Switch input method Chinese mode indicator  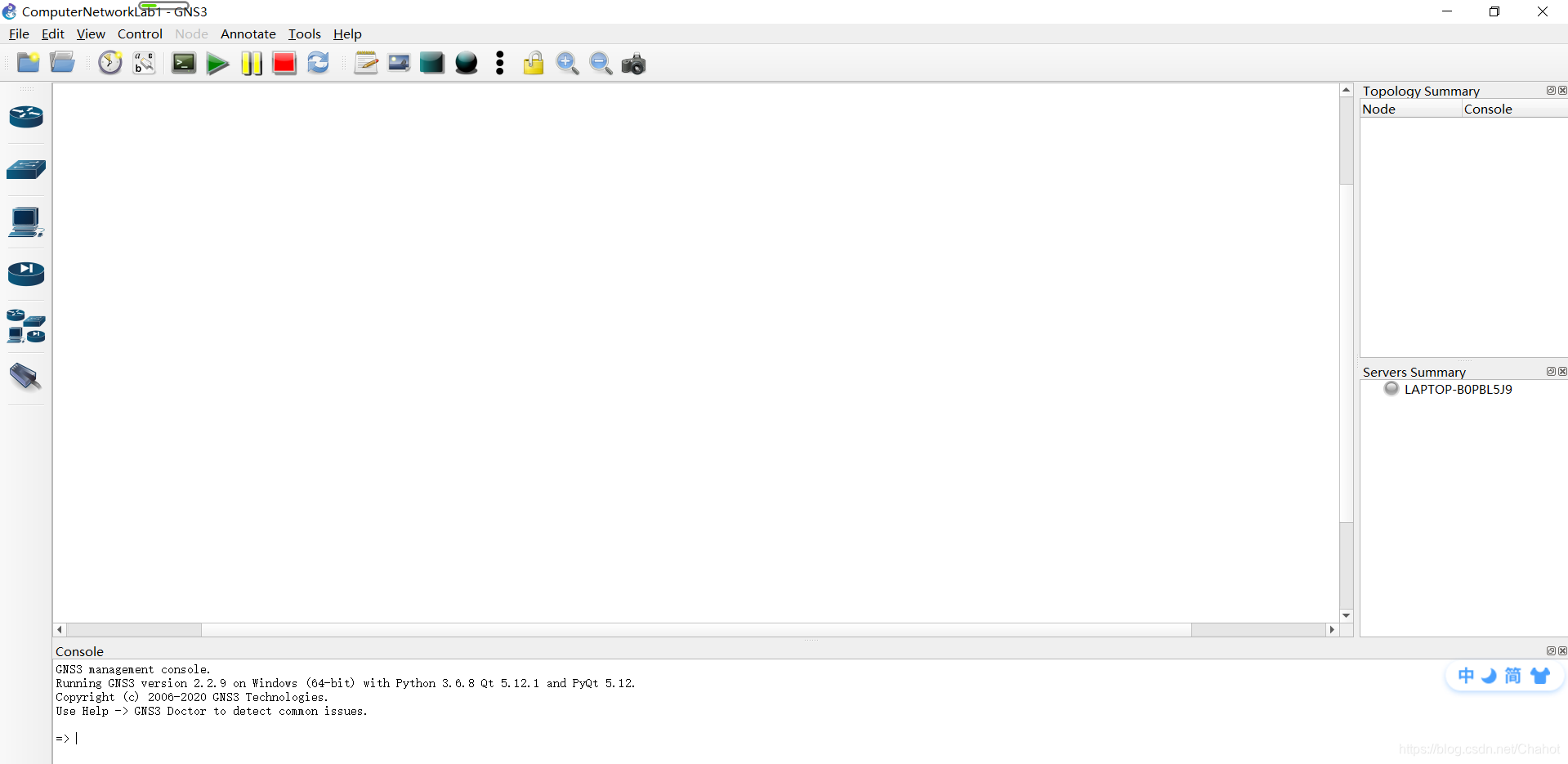[x=1466, y=676]
